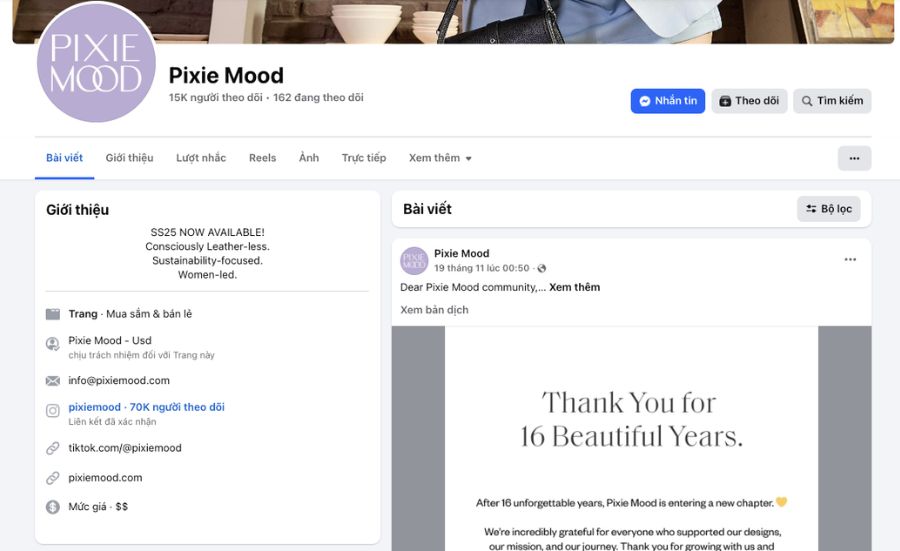
Task: Click the info@pixiemood.com email address
Action: [119, 381]
